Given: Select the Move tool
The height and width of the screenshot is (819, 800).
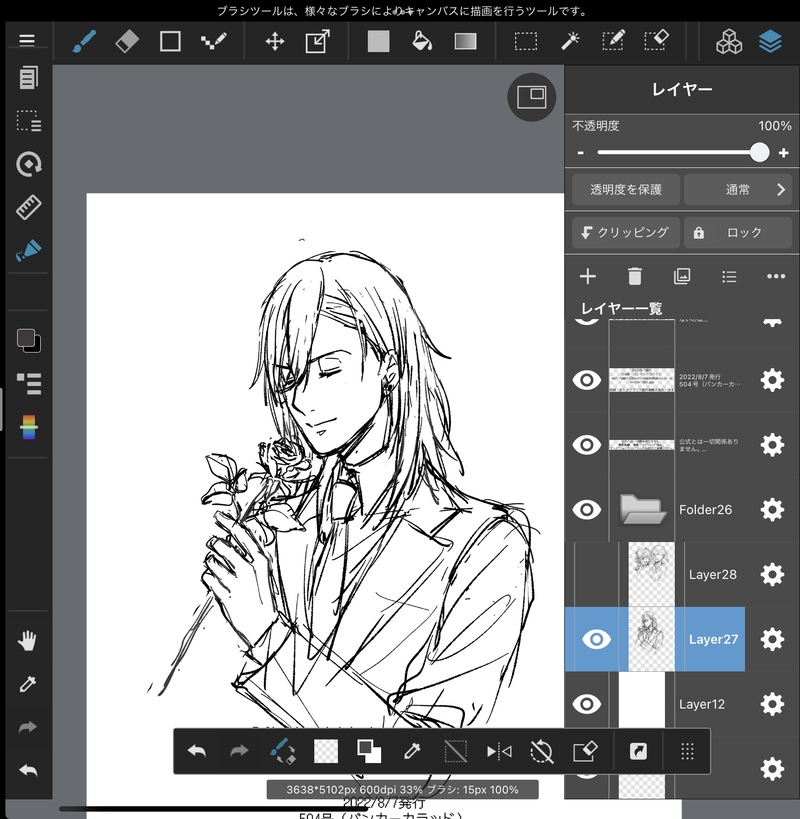Looking at the screenshot, I should [275, 41].
